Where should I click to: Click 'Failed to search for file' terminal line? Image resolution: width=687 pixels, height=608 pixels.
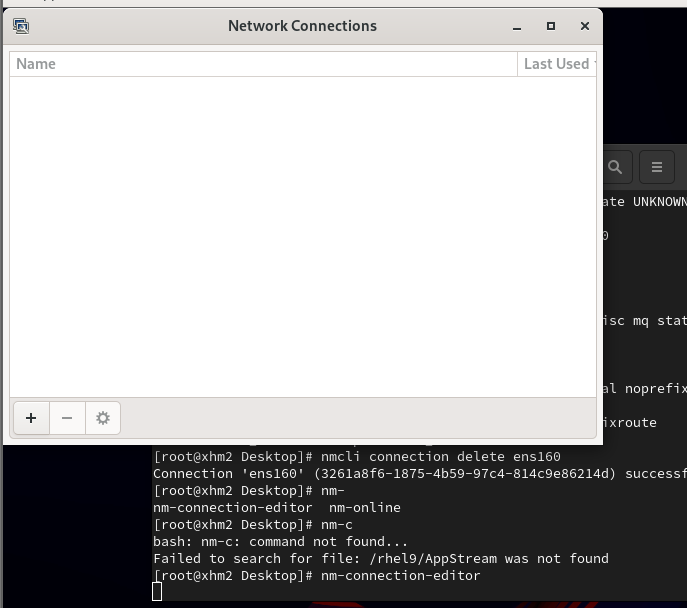[x=381, y=559]
